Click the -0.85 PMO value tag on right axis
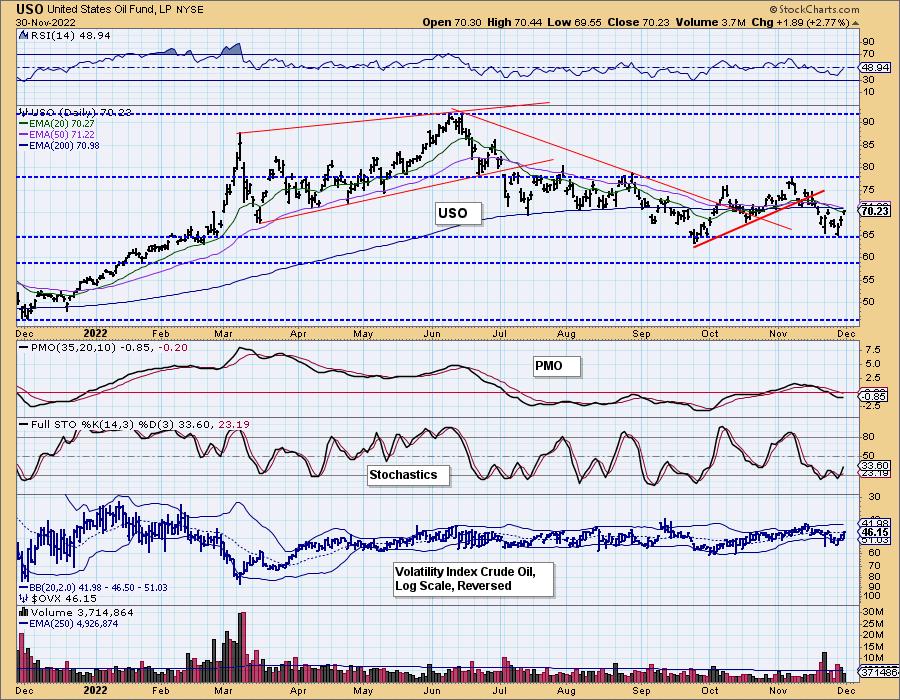This screenshot has width=900, height=700. [874, 396]
